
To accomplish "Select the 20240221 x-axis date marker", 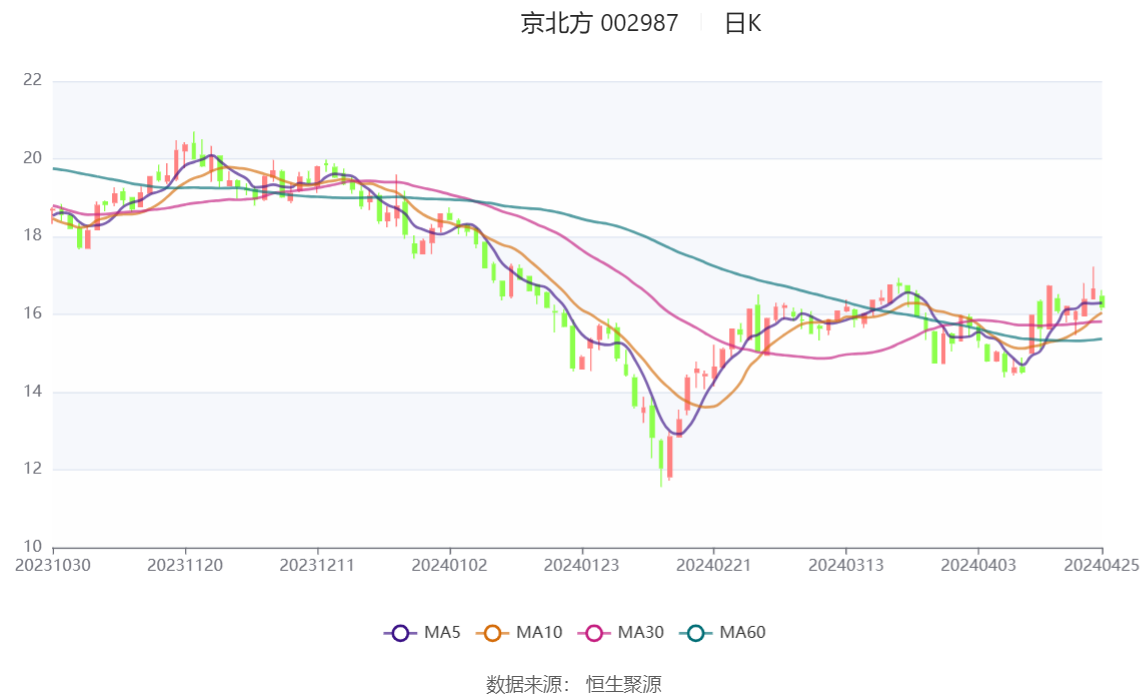I will pyautogui.click(x=714, y=565).
